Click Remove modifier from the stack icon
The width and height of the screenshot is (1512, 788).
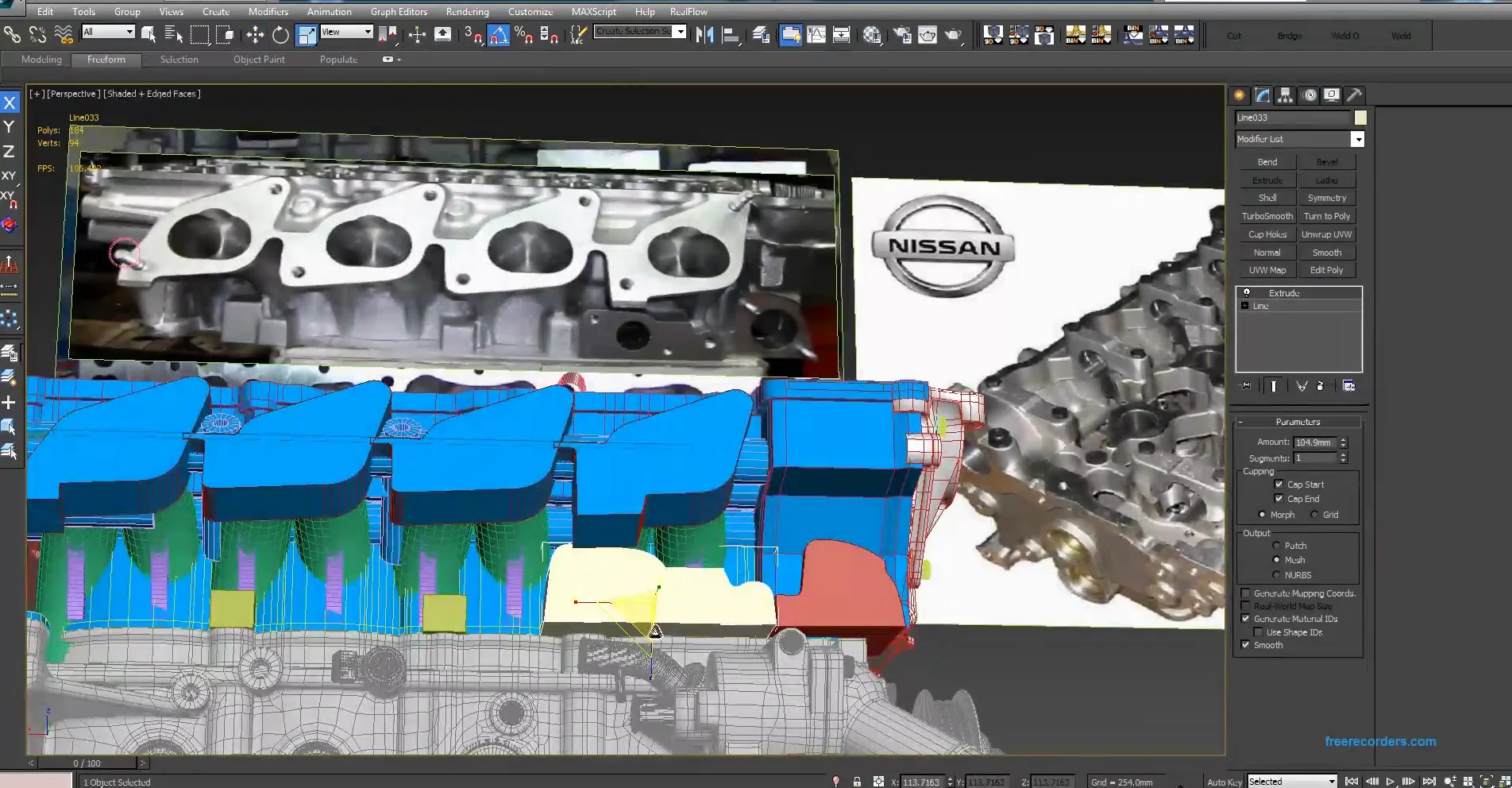[x=1320, y=385]
